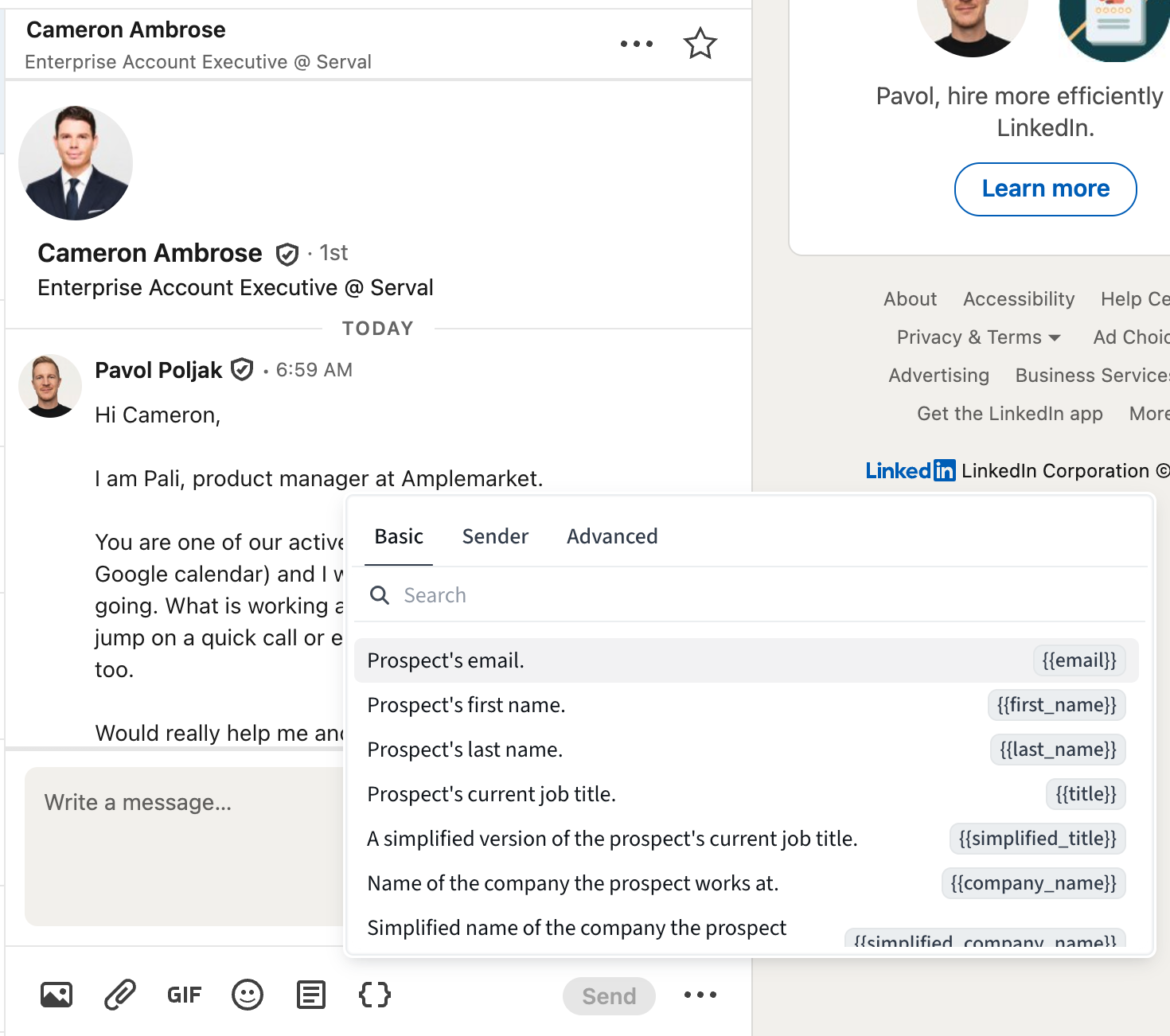
Task: Click Enterprise Account Executive @ Serval header subtitle
Action: [x=198, y=62]
